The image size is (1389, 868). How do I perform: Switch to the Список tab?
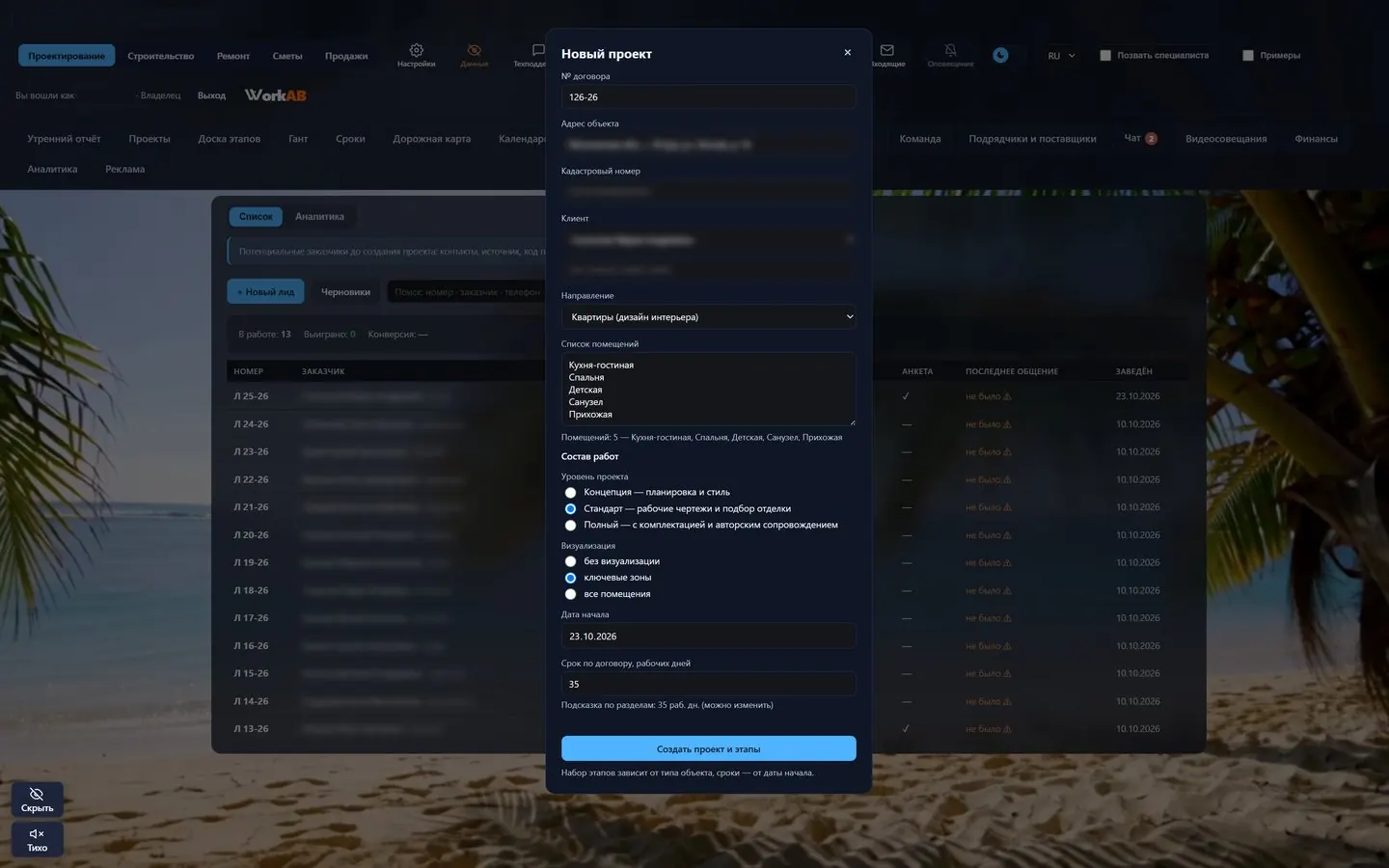point(256,217)
